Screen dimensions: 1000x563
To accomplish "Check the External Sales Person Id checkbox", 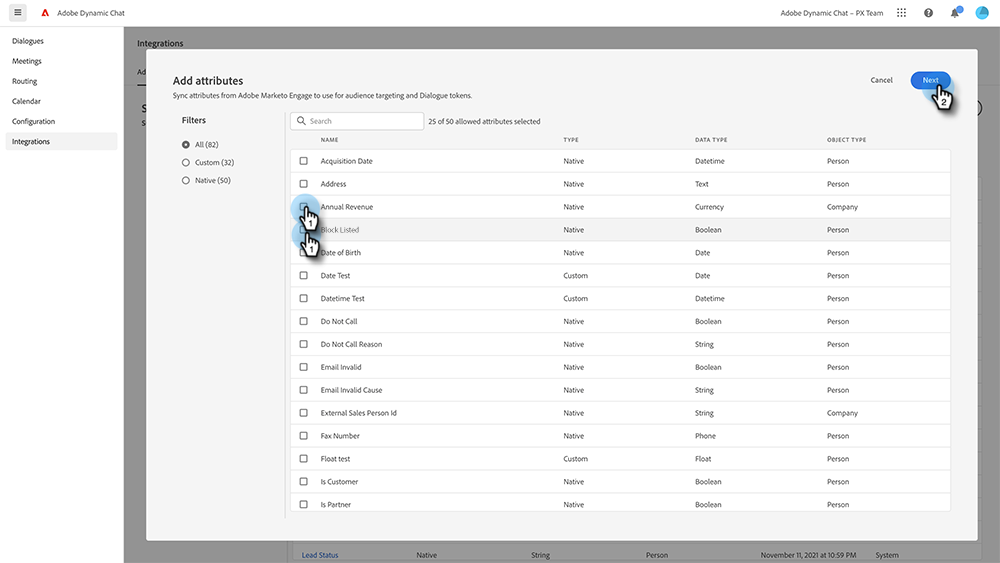I will (x=304, y=414).
